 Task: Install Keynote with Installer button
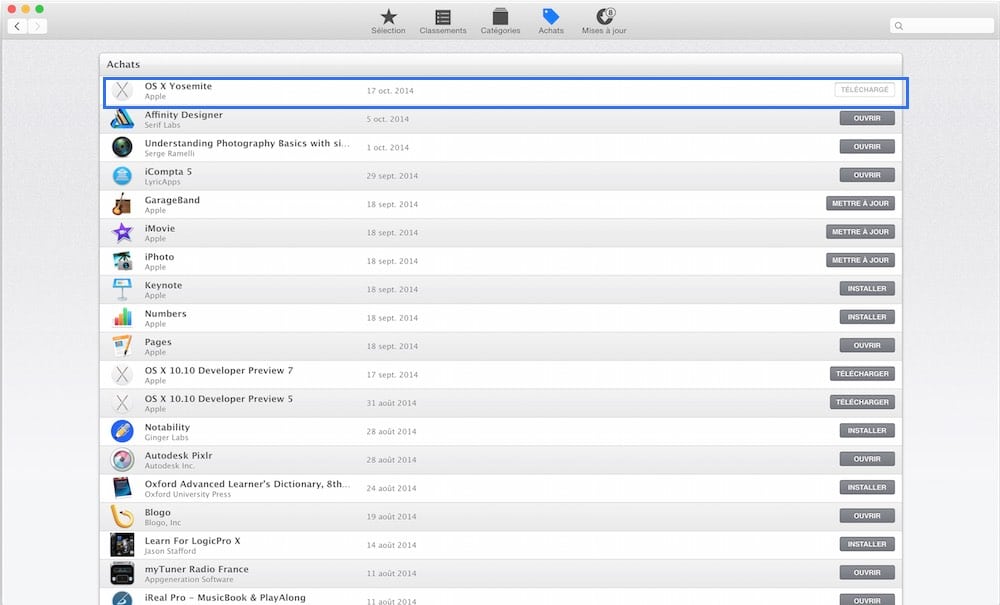(x=867, y=289)
